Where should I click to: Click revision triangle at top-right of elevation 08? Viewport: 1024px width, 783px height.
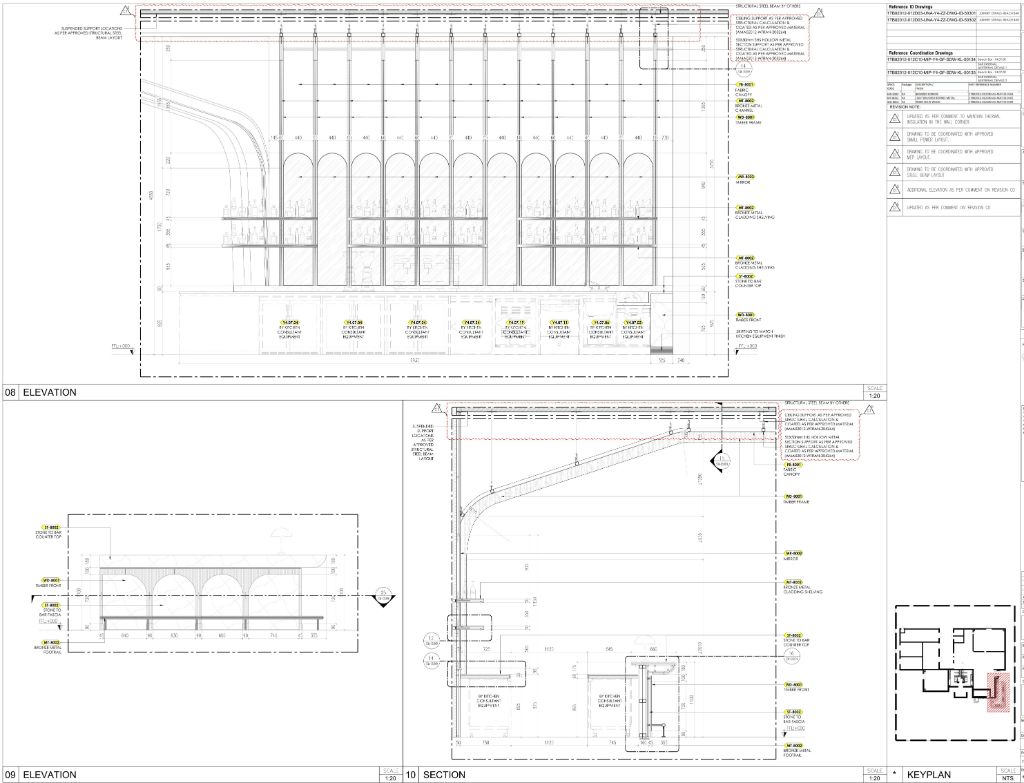(819, 11)
